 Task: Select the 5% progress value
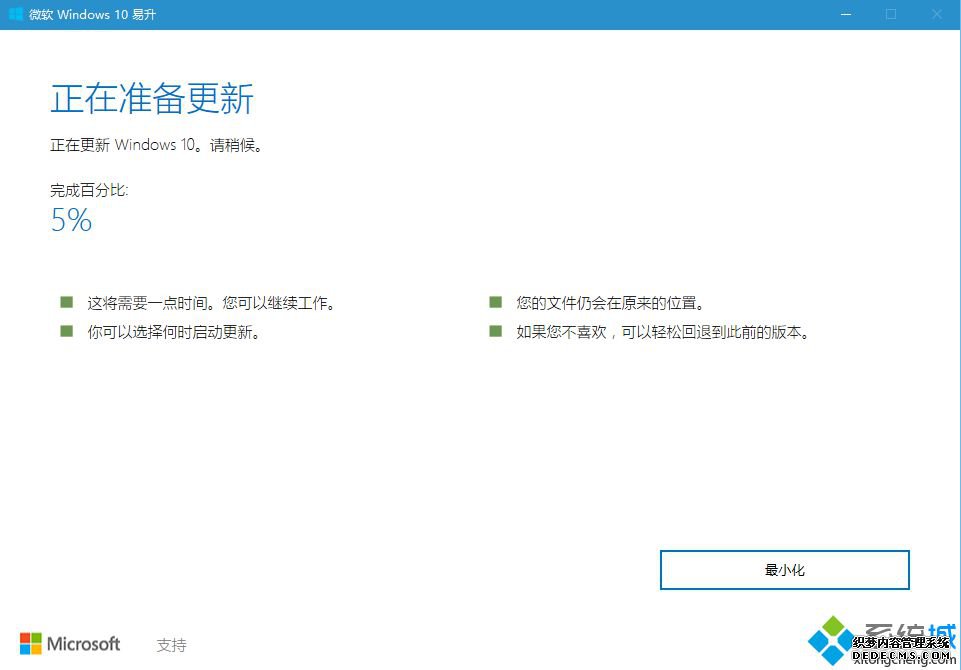coord(71,219)
